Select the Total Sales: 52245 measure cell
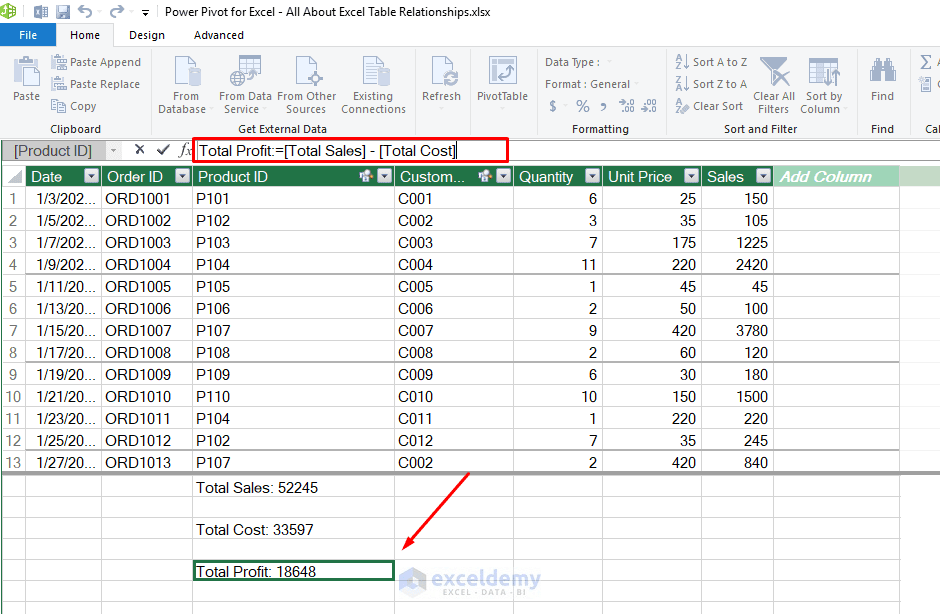This screenshot has width=940, height=614. [293, 487]
